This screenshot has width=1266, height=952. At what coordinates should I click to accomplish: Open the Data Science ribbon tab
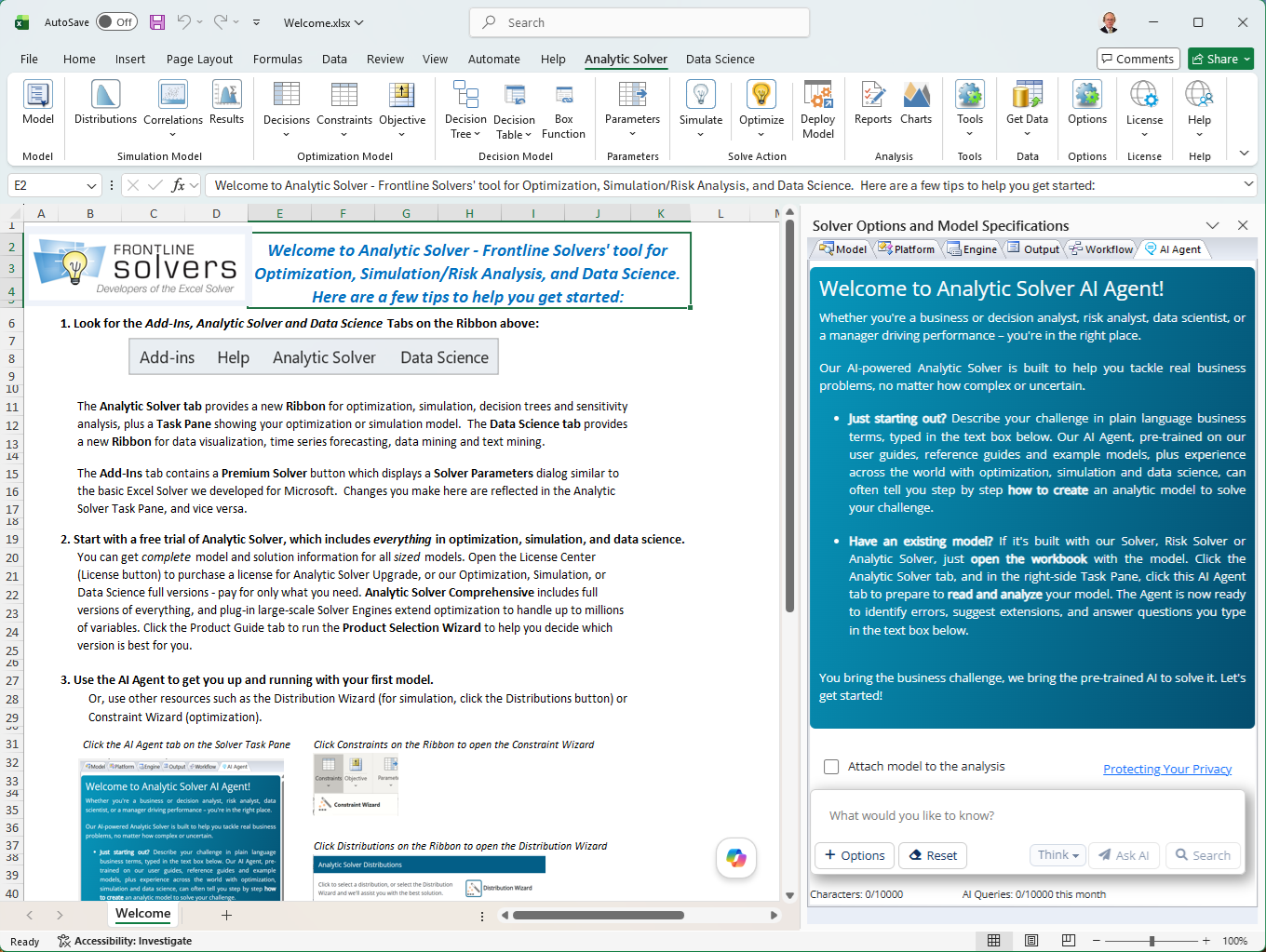click(x=721, y=59)
